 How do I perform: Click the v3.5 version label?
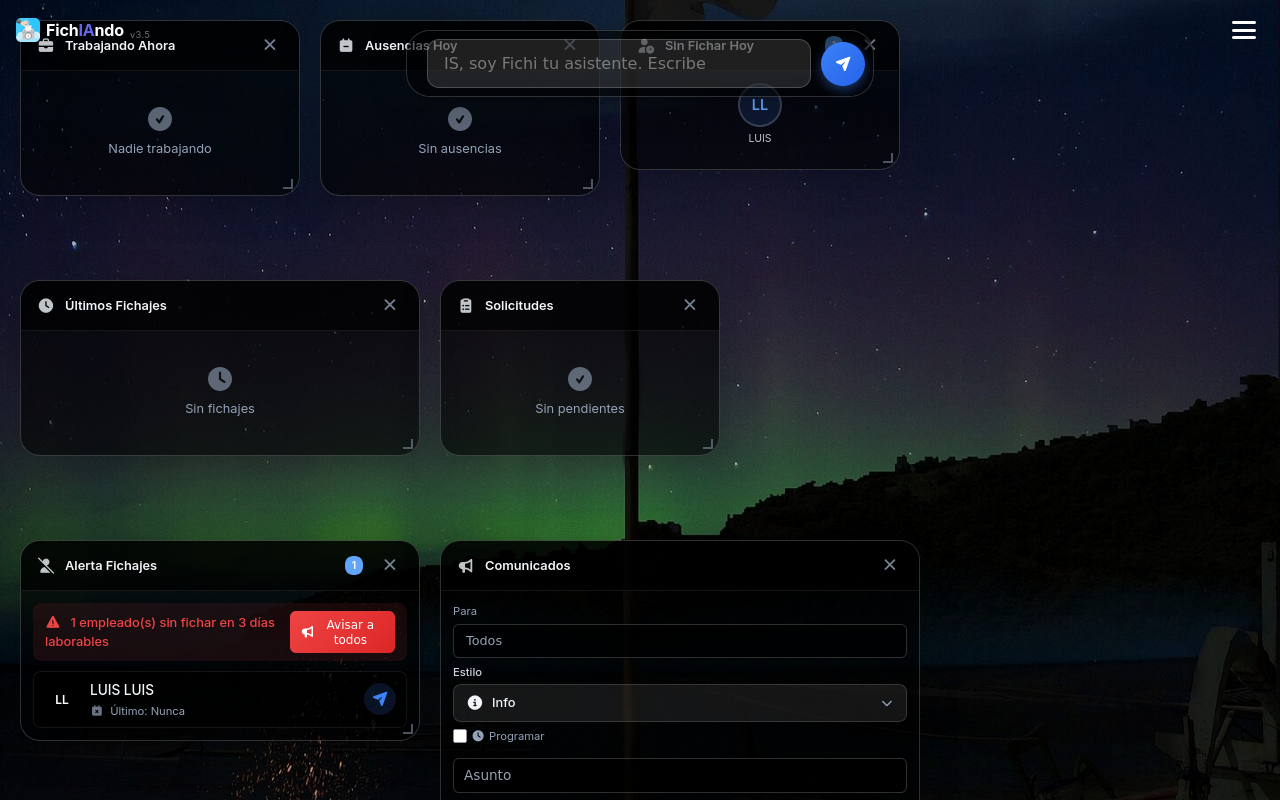[x=140, y=35]
